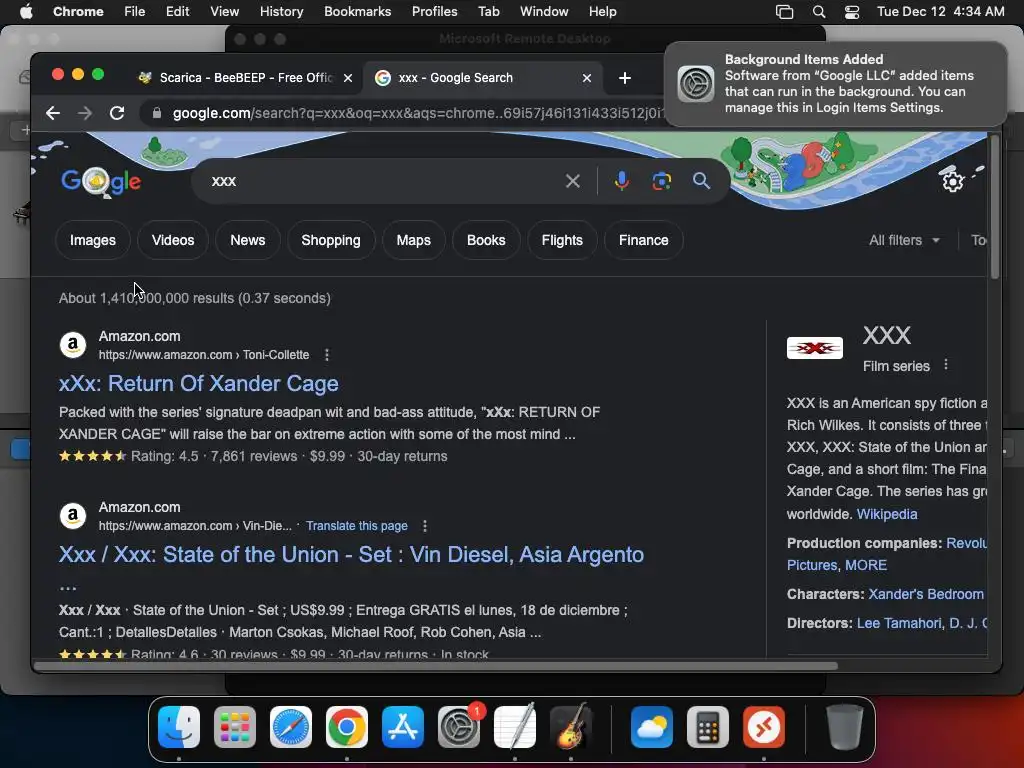Launch Safari from the Dock
This screenshot has width=1024, height=768.
point(291,727)
